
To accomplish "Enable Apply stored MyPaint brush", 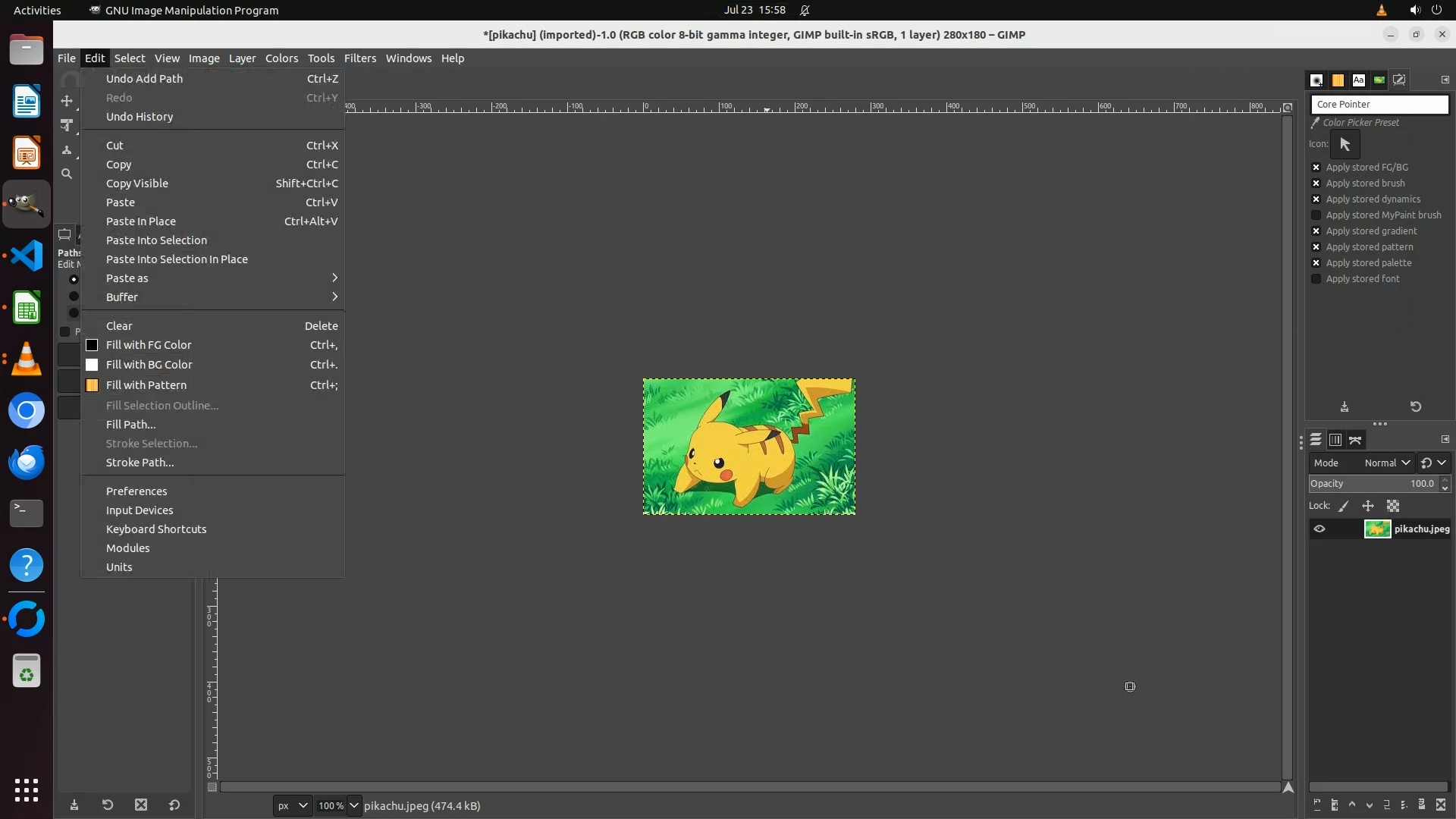I will pos(1316,215).
